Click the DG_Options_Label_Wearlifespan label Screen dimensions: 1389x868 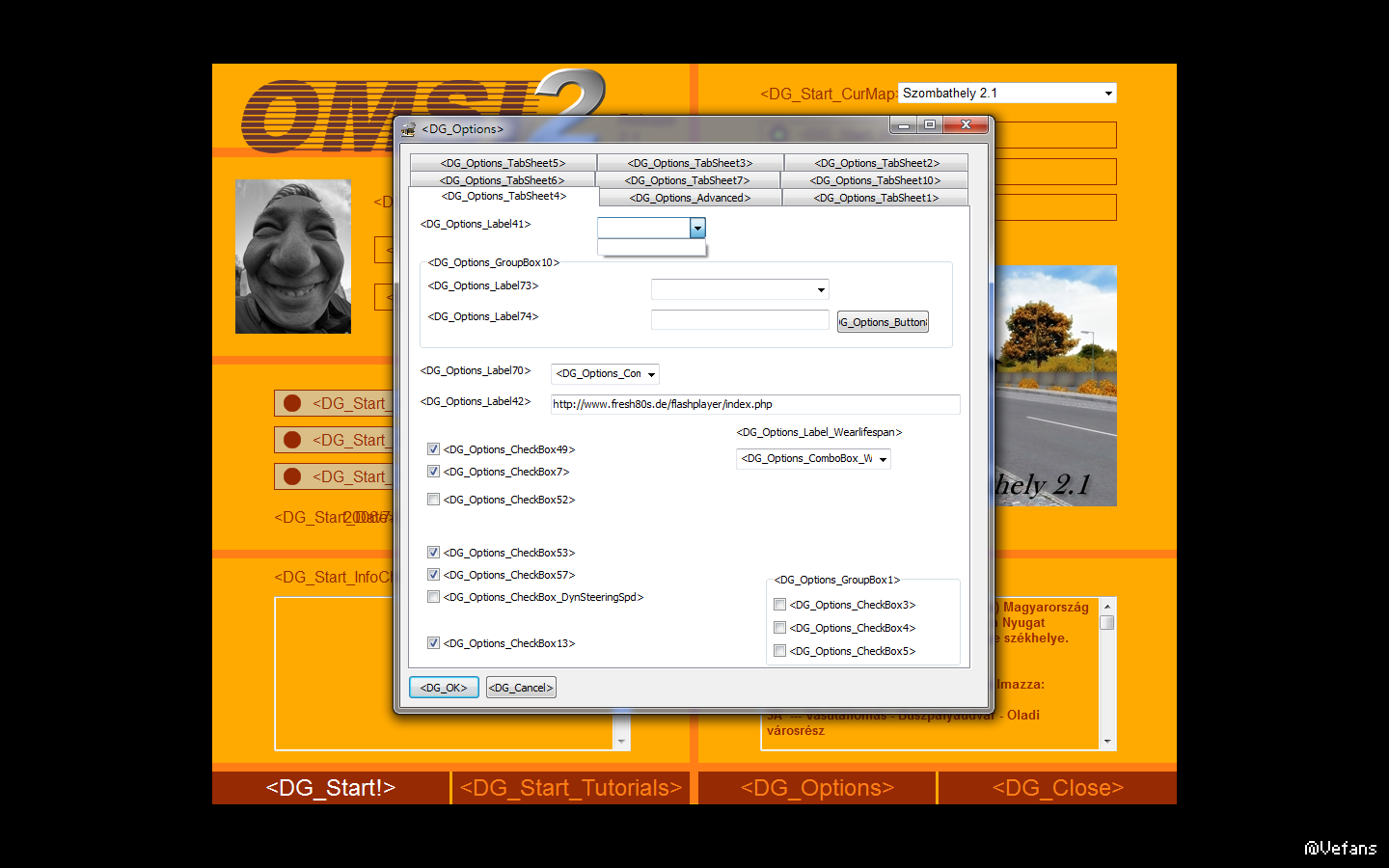tap(819, 432)
